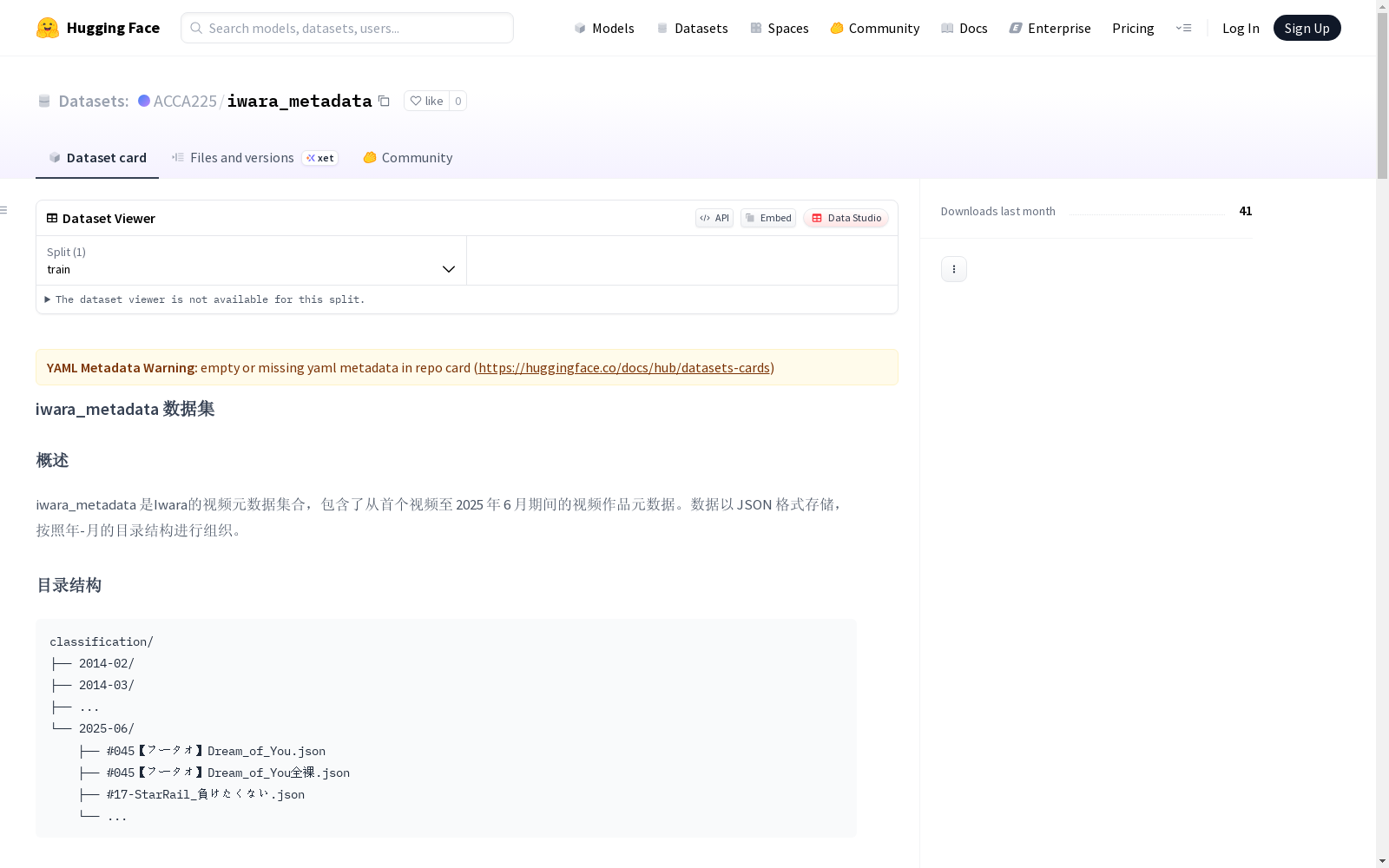Image resolution: width=1389 pixels, height=868 pixels.
Task: Click the ACCA225 organization avatar
Action: tap(144, 101)
